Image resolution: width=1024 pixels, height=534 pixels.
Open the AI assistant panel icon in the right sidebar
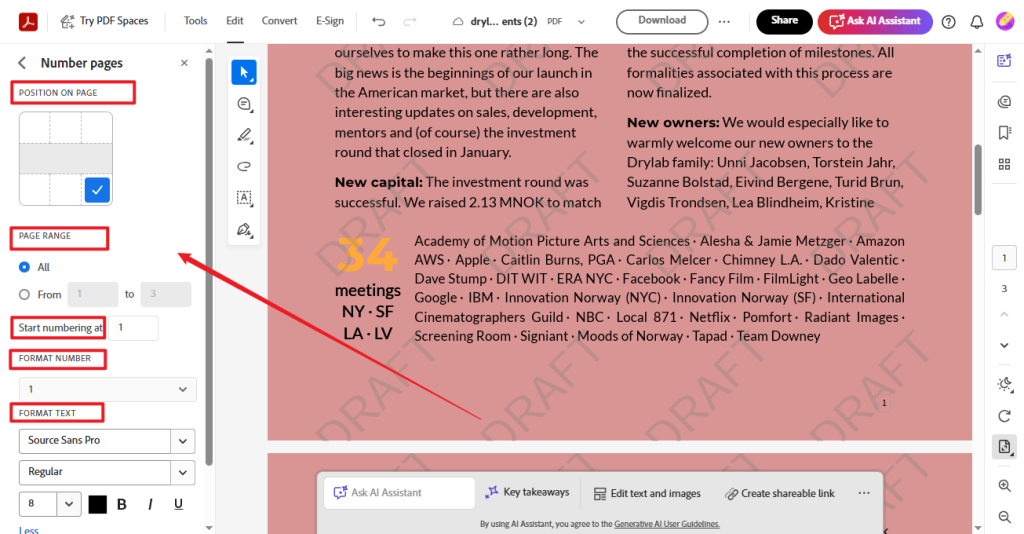pyautogui.click(x=1004, y=61)
